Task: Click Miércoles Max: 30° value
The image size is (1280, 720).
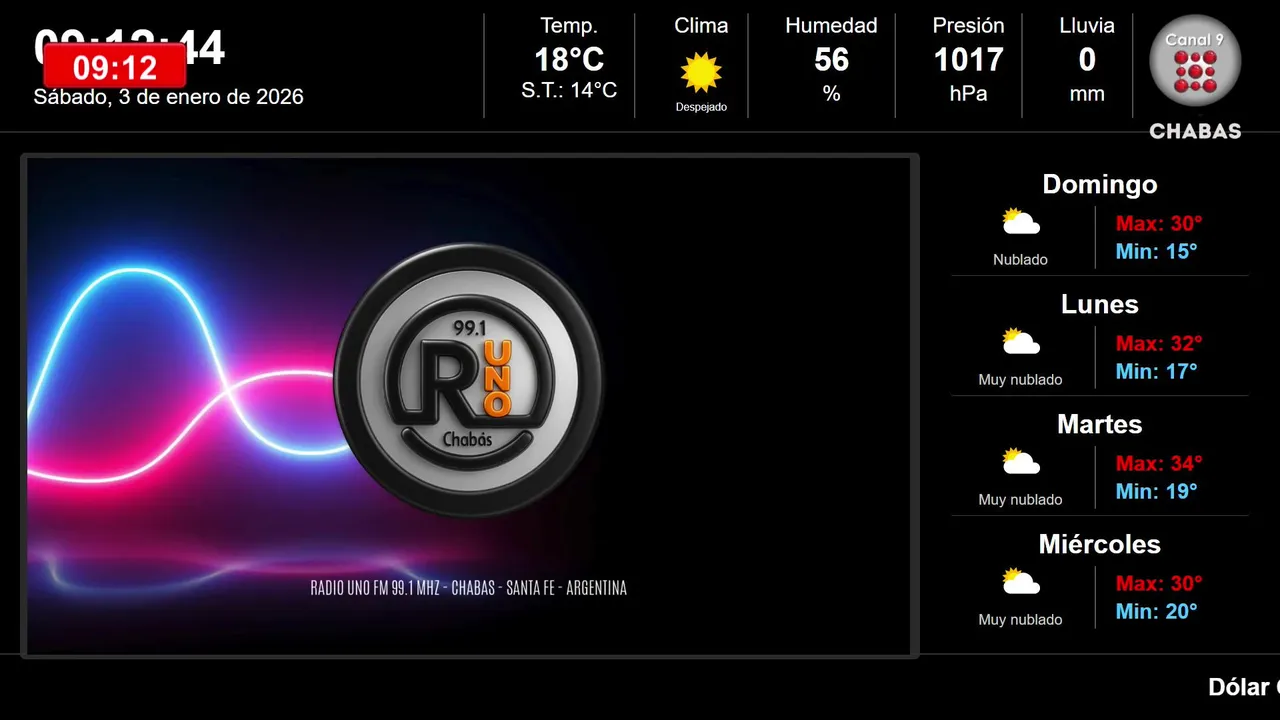Action: pos(1159,583)
